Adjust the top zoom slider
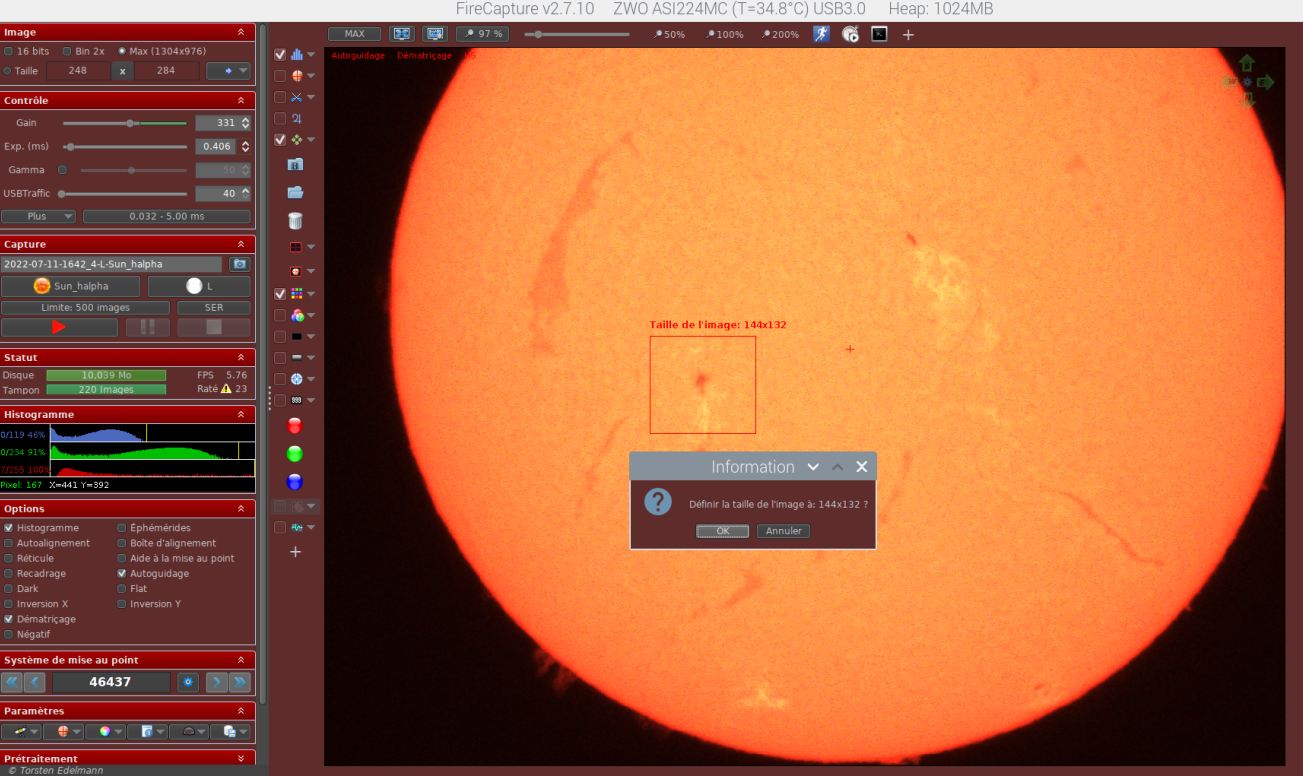The height and width of the screenshot is (776, 1303). coord(577,34)
